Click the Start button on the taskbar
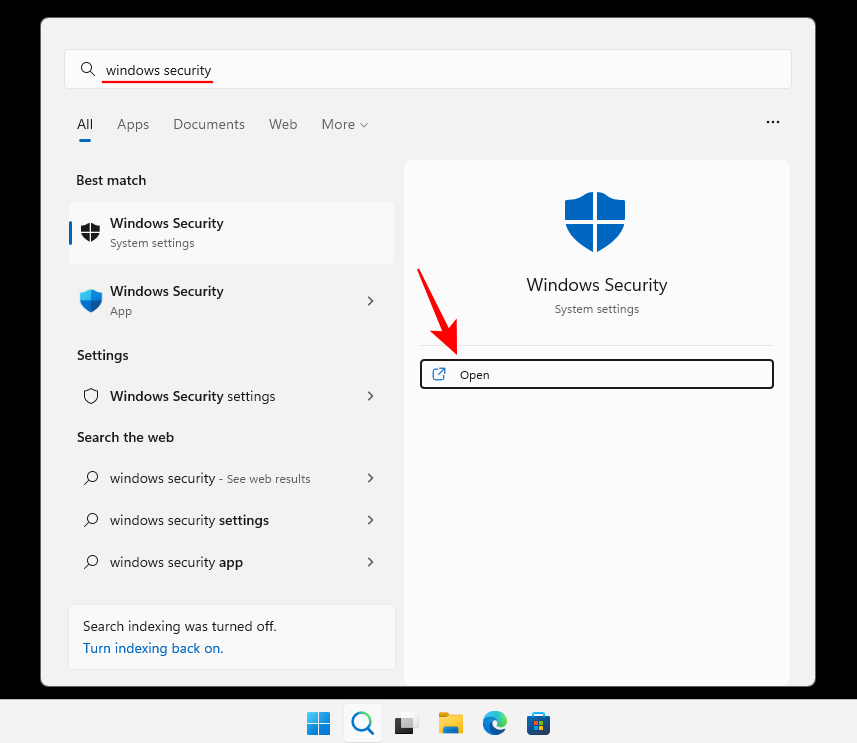 318,722
